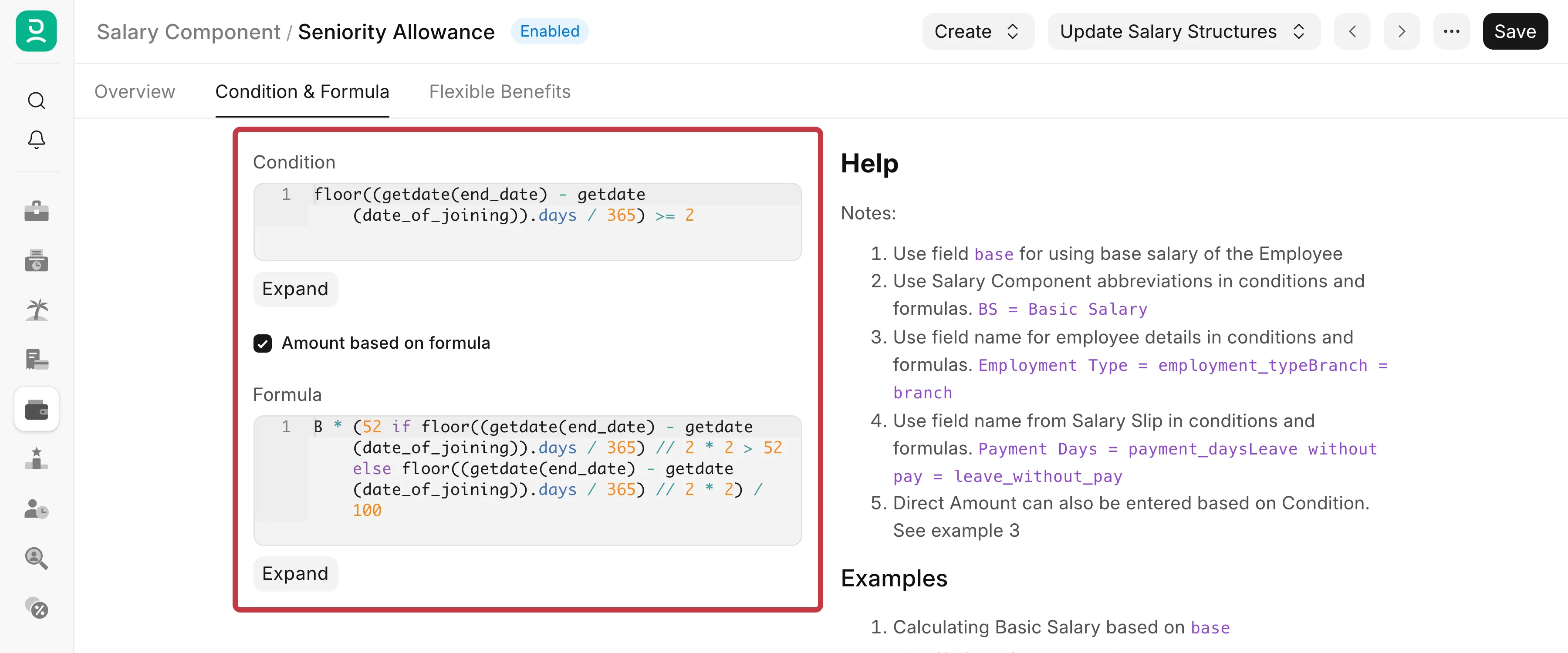
Task: Open the Create dropdown
Action: 977,32
